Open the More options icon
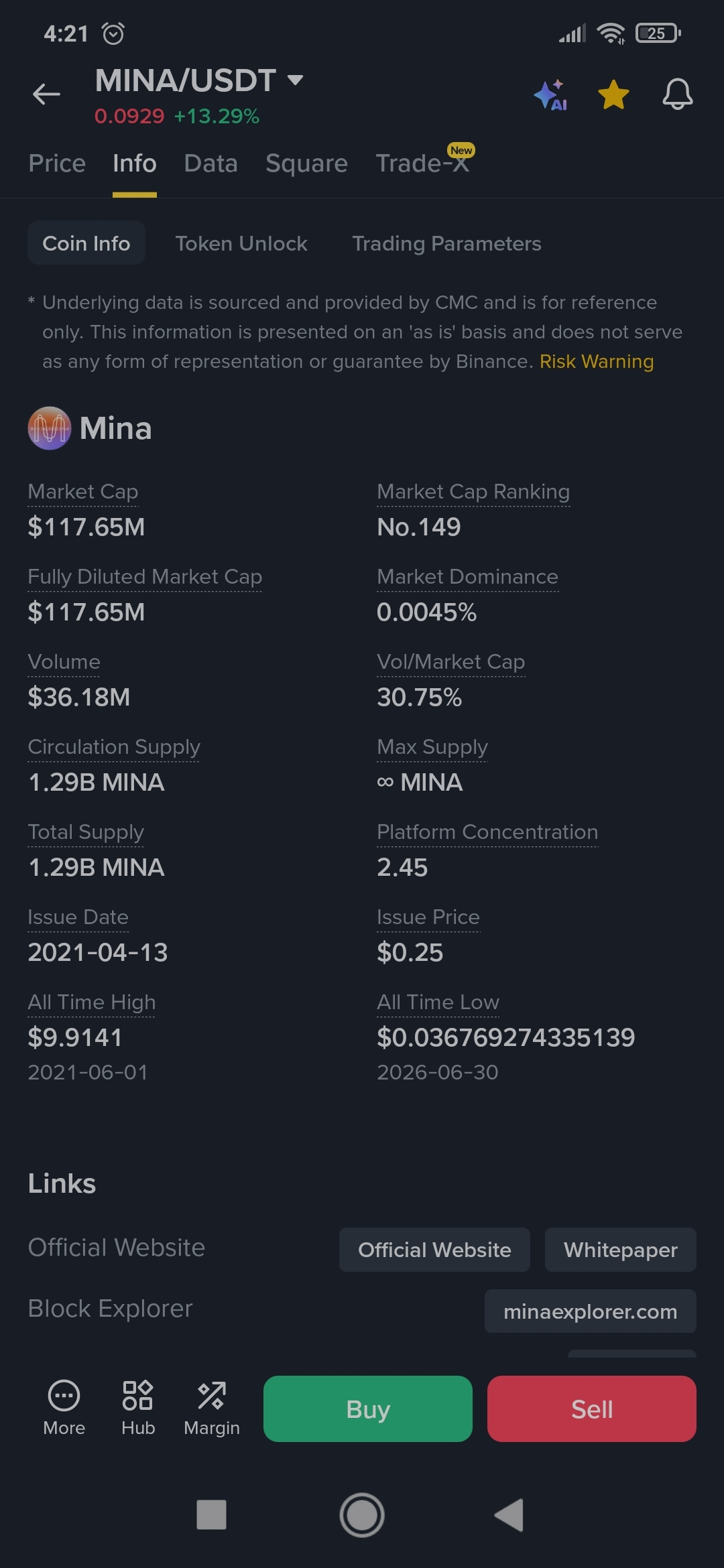Image resolution: width=724 pixels, height=1568 pixels. pos(64,1408)
